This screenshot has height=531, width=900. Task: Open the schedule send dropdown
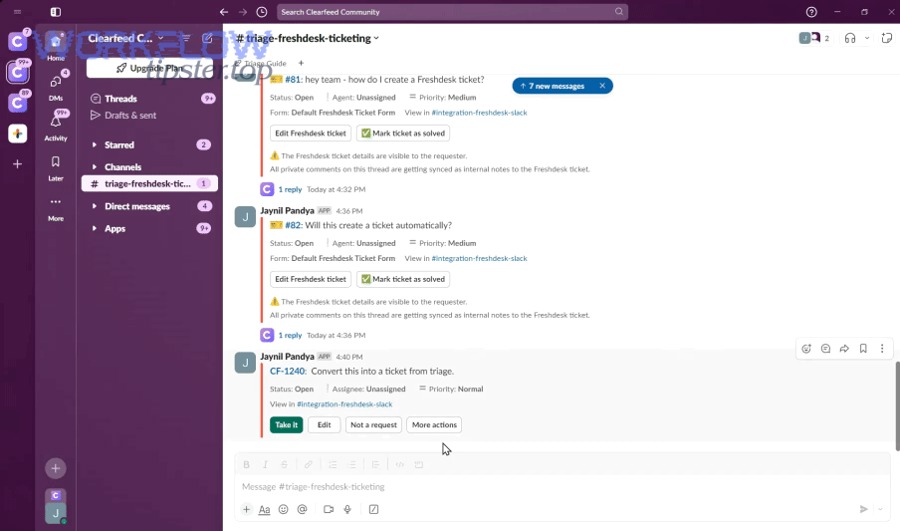click(x=880, y=509)
